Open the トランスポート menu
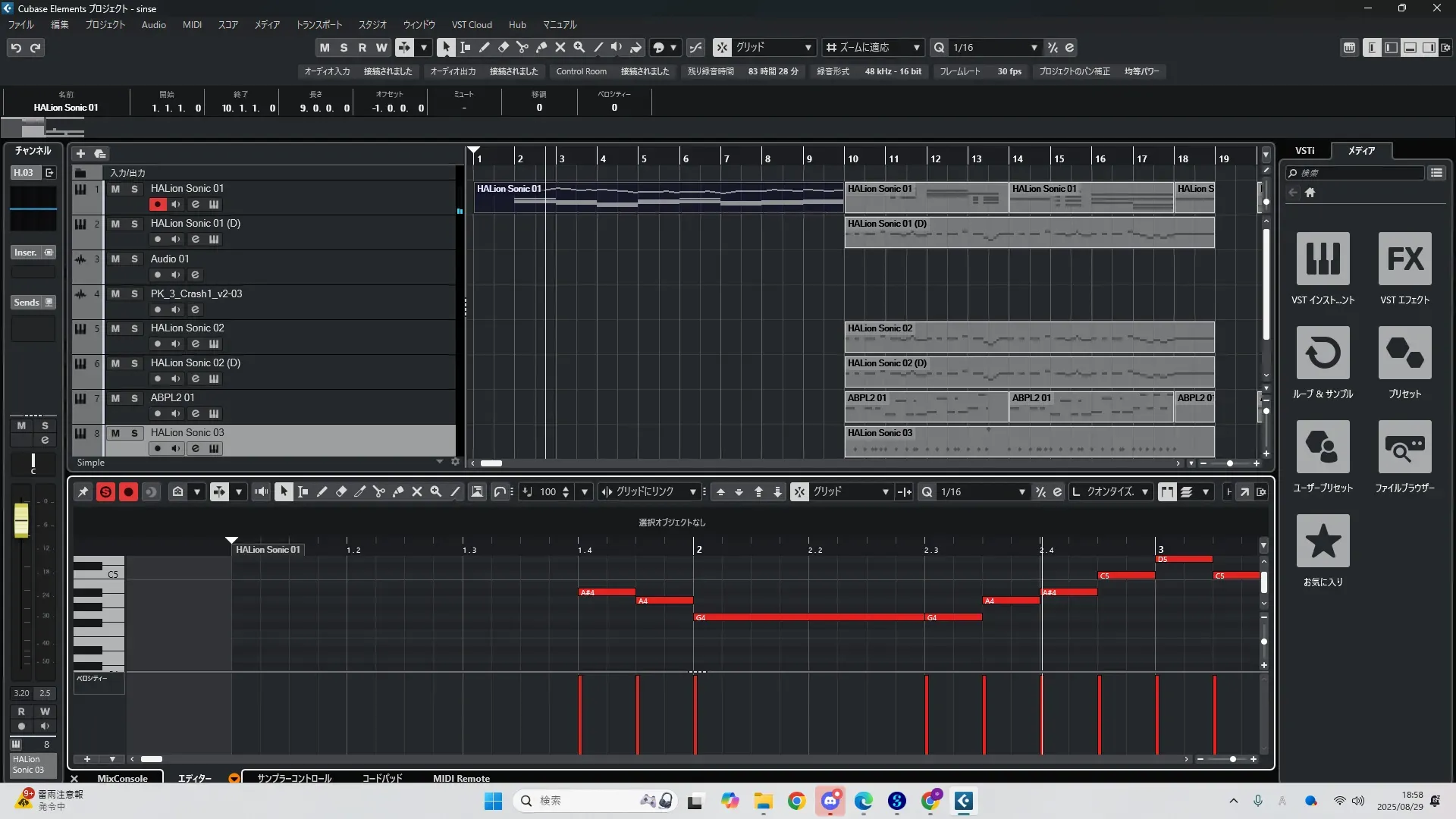The width and height of the screenshot is (1456, 819). [x=318, y=24]
